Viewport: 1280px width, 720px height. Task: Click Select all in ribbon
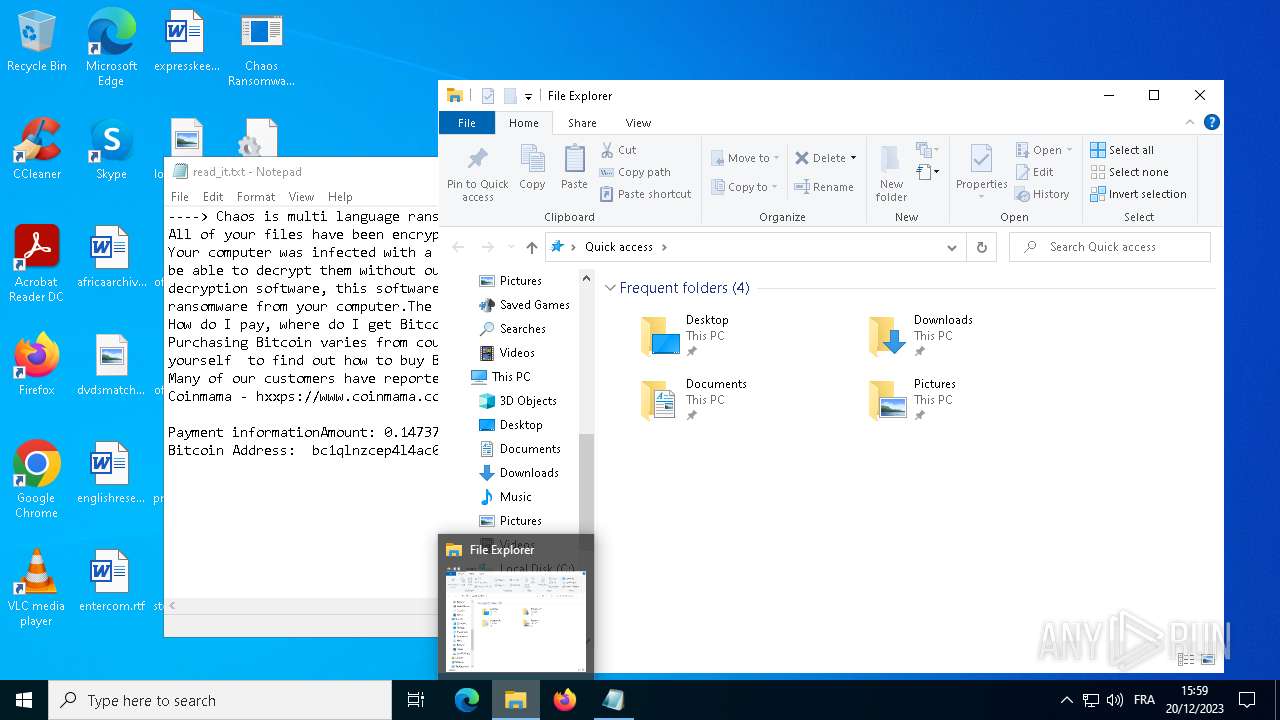pyautogui.click(x=1122, y=150)
